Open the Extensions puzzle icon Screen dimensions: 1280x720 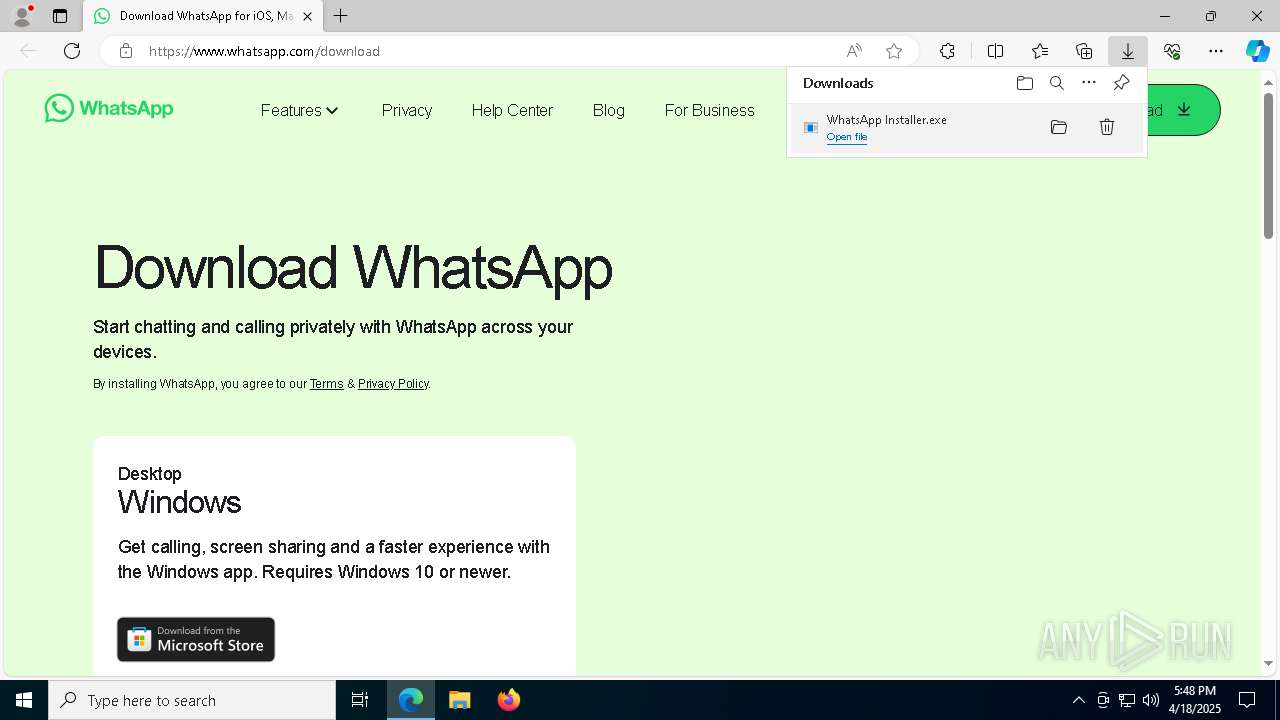(947, 51)
